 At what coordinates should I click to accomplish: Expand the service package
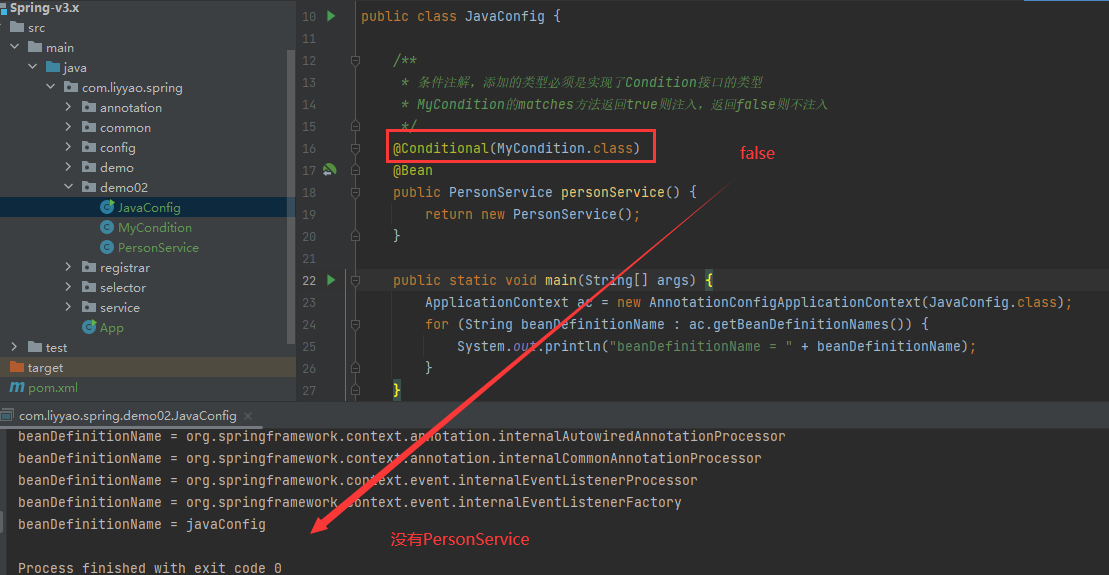tap(68, 306)
